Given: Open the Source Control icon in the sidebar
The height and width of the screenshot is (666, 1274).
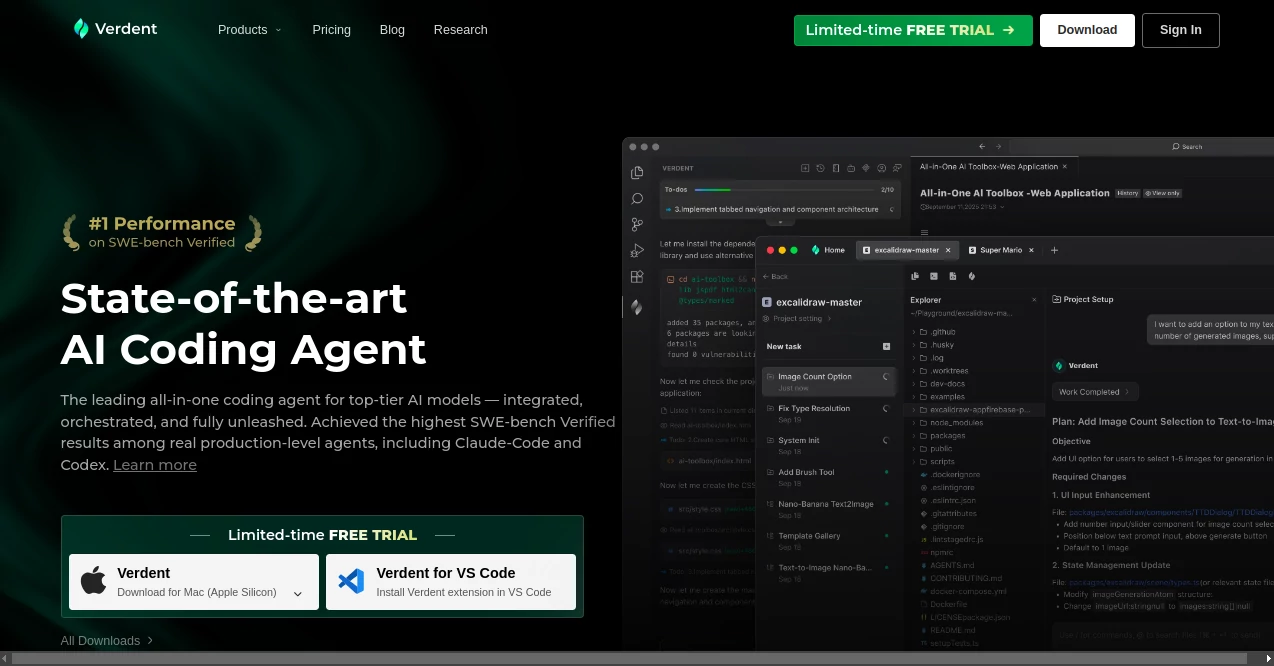Looking at the screenshot, I should pyautogui.click(x=637, y=224).
